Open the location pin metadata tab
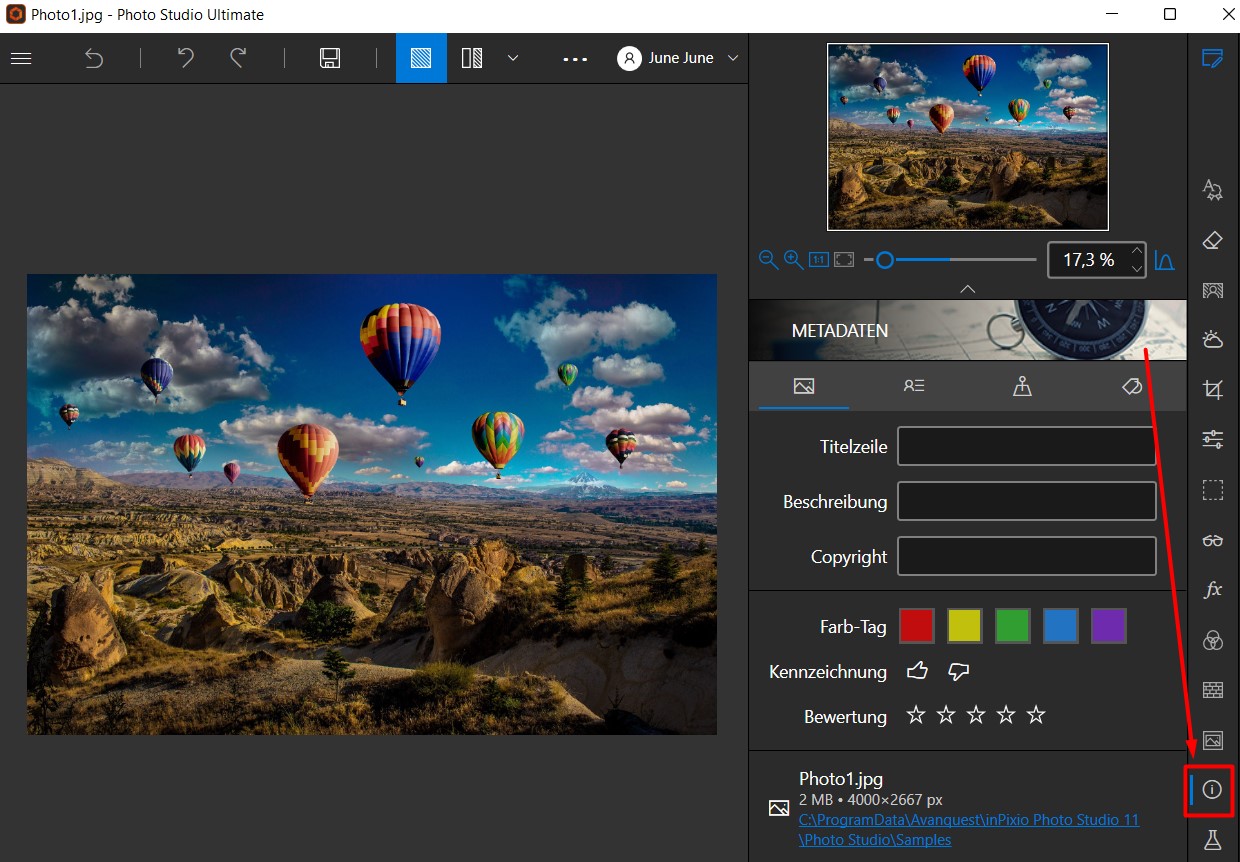The image size is (1240, 862). (x=1022, y=386)
